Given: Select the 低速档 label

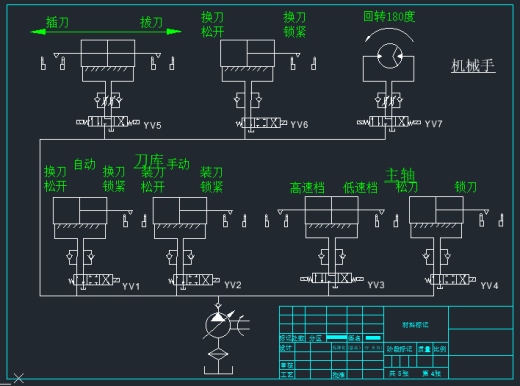Looking at the screenshot, I should pos(360,188).
